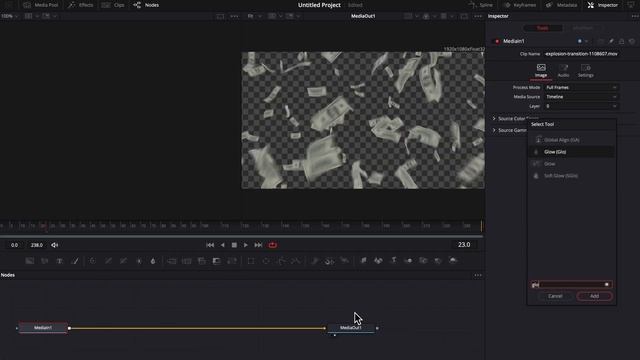This screenshot has width=640, height=360.
Task: Toggle the Inspector panel button
Action: click(602, 5)
